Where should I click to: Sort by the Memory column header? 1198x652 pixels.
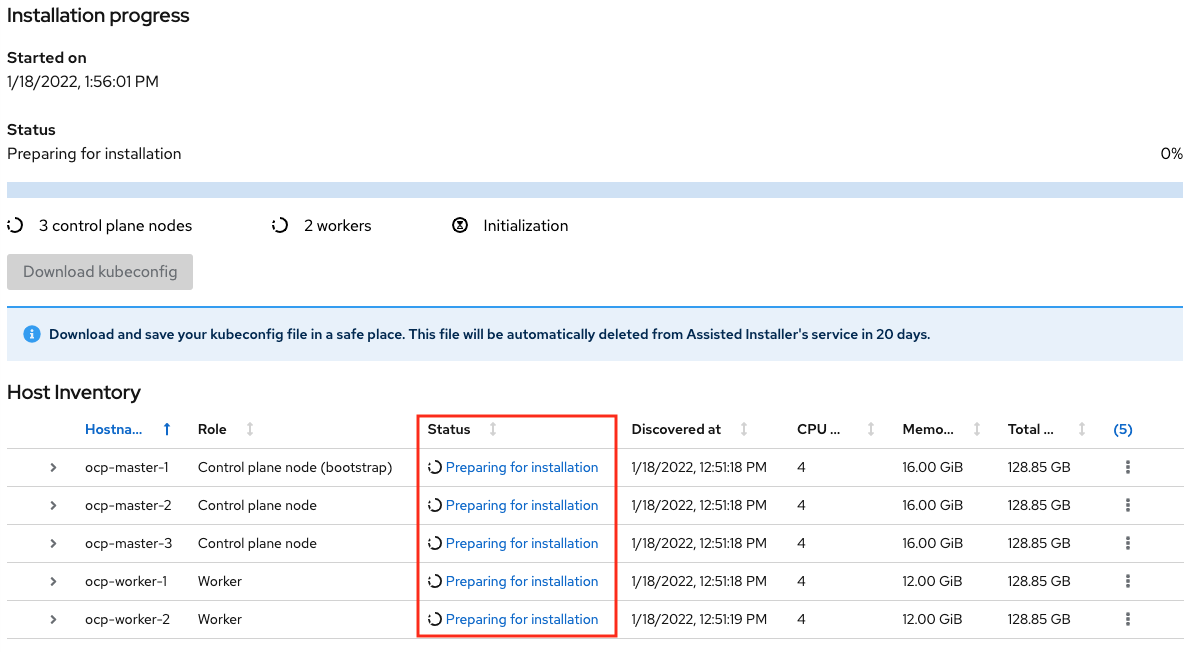(928, 429)
